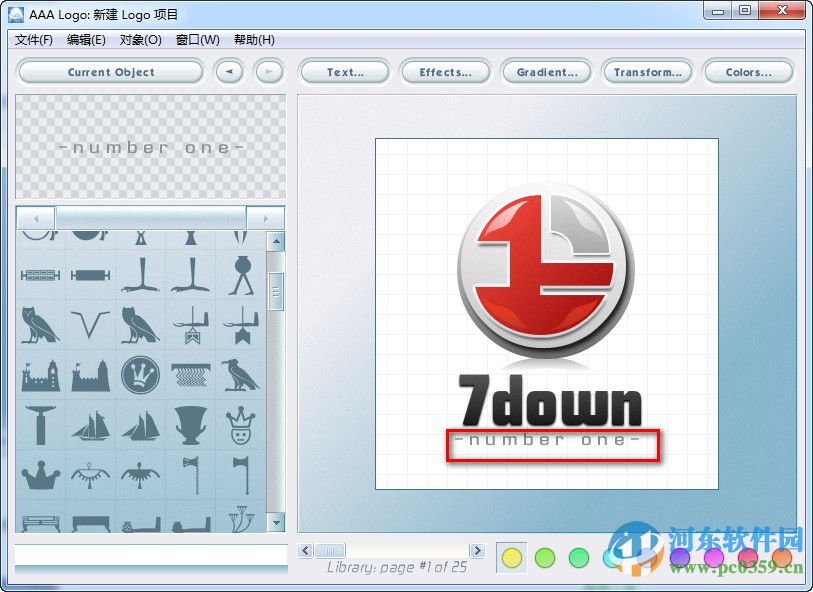Go to previous object with left arrow button
813x592 pixels.
point(229,72)
